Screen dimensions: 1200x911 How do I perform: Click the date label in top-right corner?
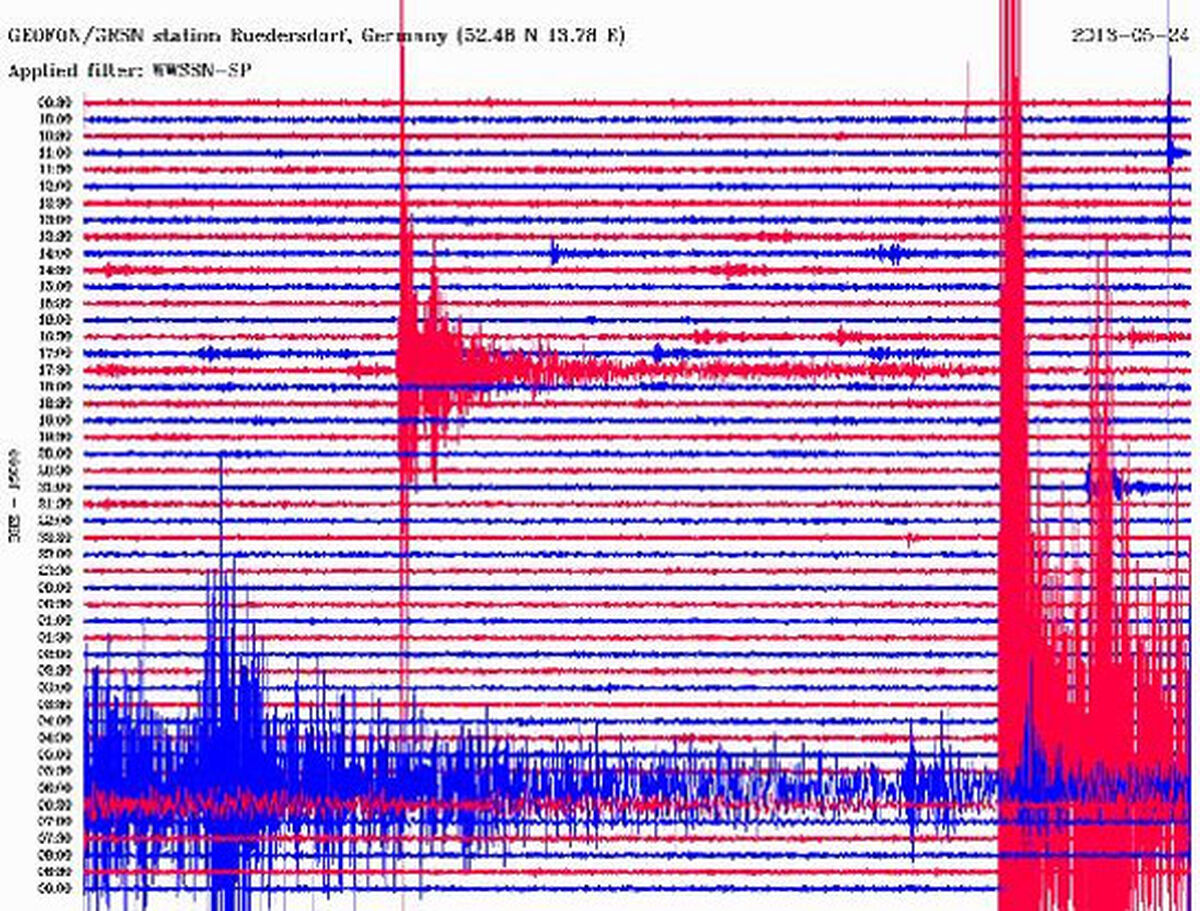coord(1130,35)
